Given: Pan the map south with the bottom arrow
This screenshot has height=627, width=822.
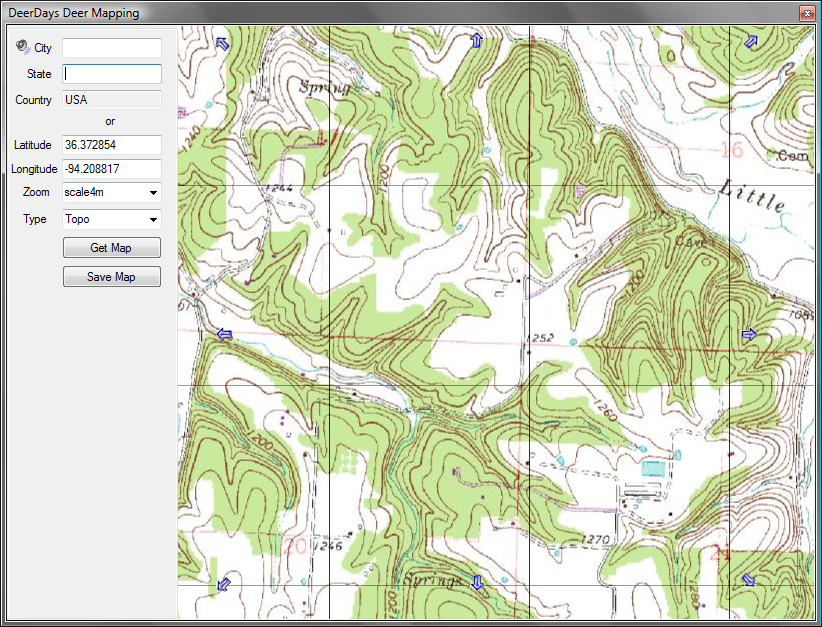Looking at the screenshot, I should pos(477,583).
